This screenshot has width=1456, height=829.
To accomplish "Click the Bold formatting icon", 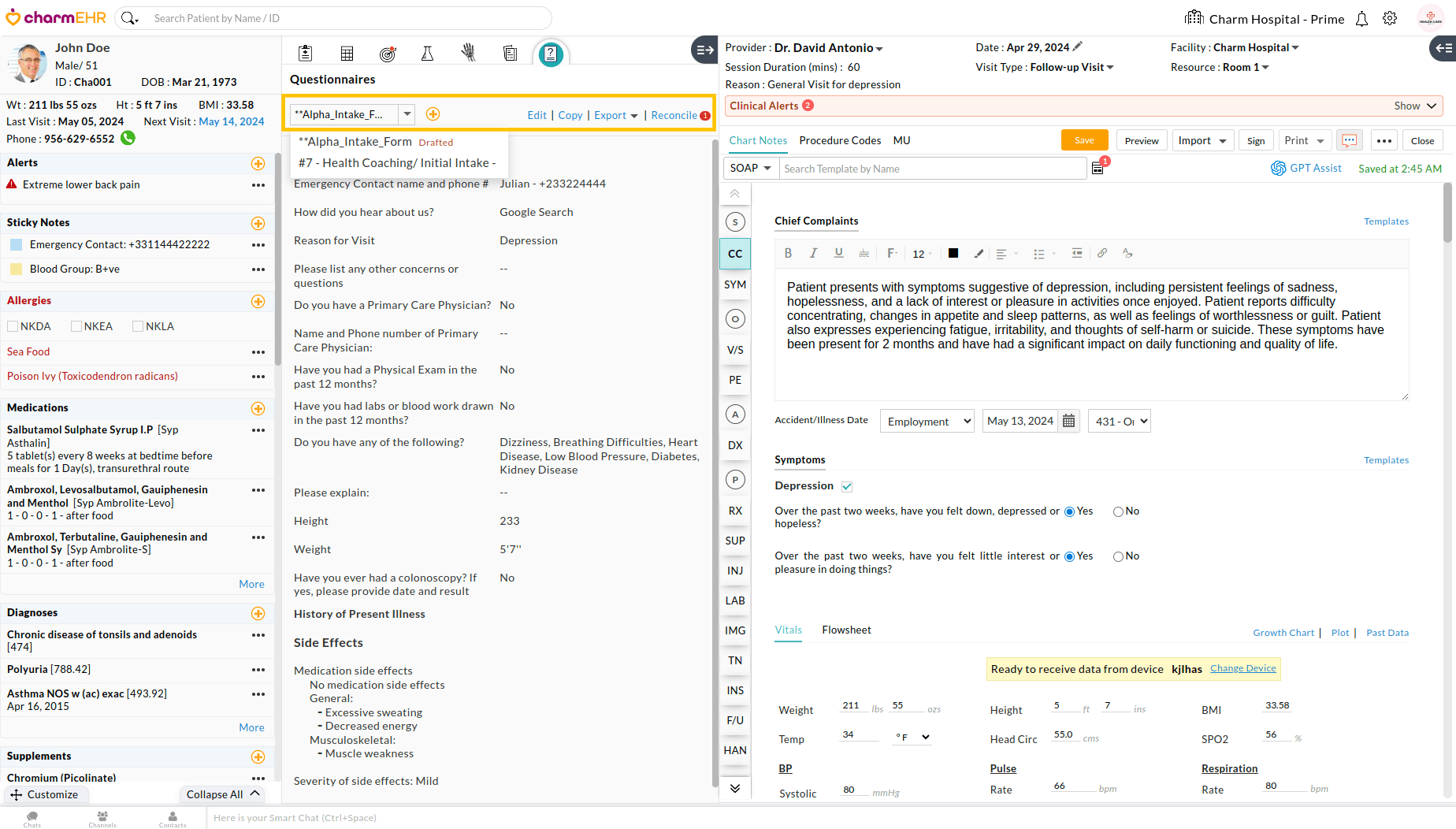I will tap(788, 253).
